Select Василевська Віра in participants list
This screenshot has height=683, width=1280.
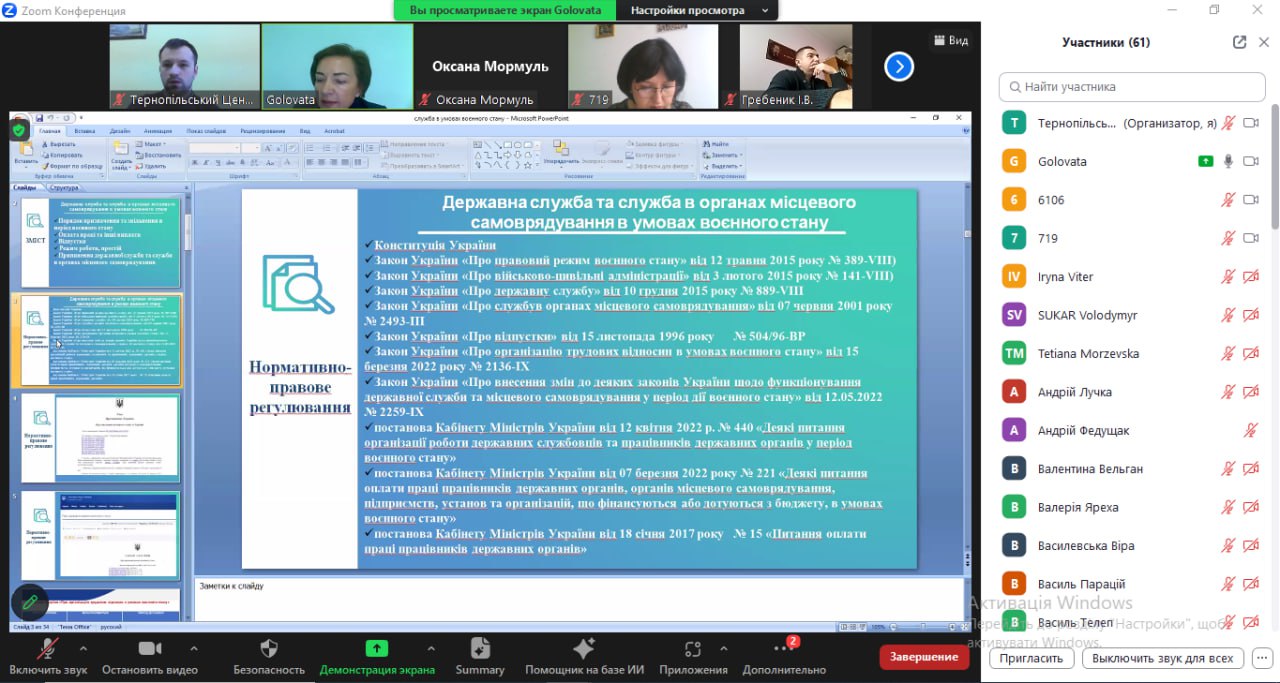(x=1130, y=546)
